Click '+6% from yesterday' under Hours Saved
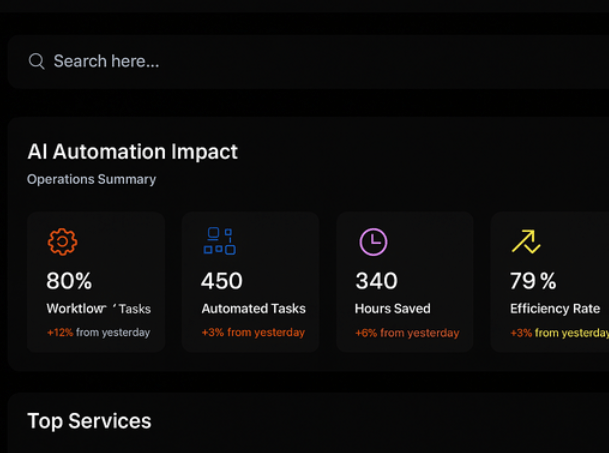Image resolution: width=609 pixels, height=453 pixels. point(407,333)
